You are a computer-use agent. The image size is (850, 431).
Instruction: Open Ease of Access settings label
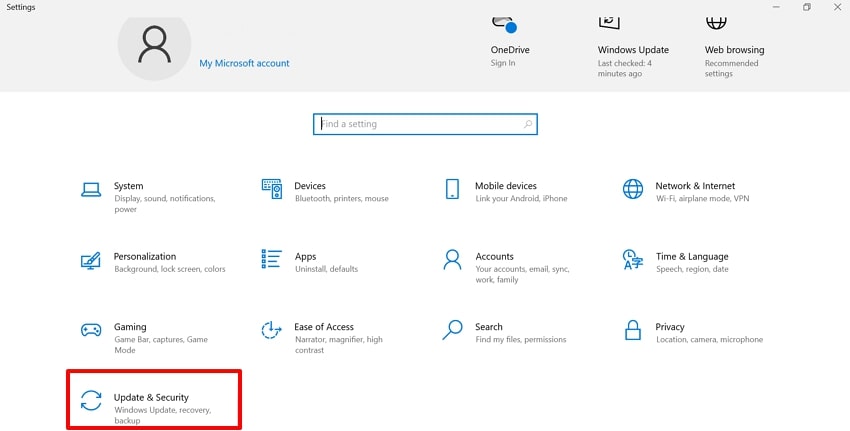click(x=324, y=327)
